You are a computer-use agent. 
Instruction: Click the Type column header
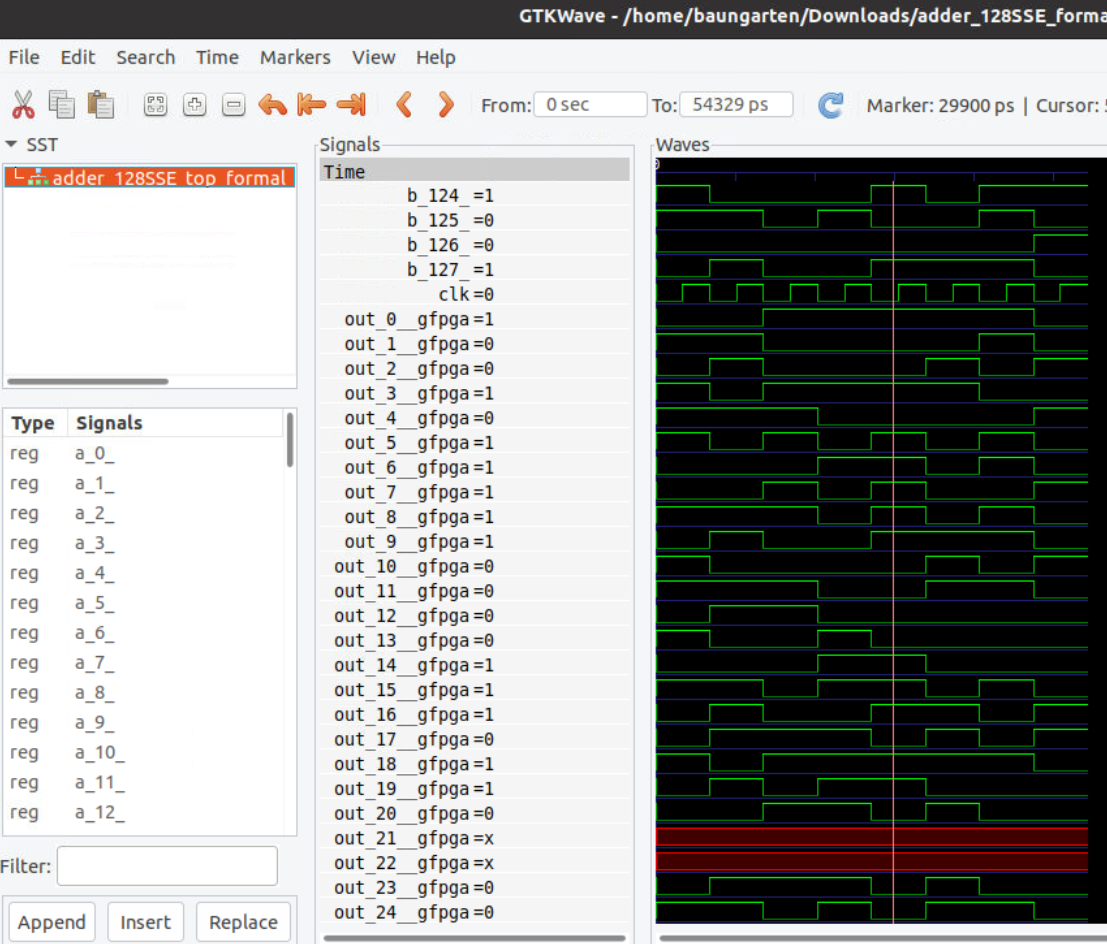click(x=33, y=423)
